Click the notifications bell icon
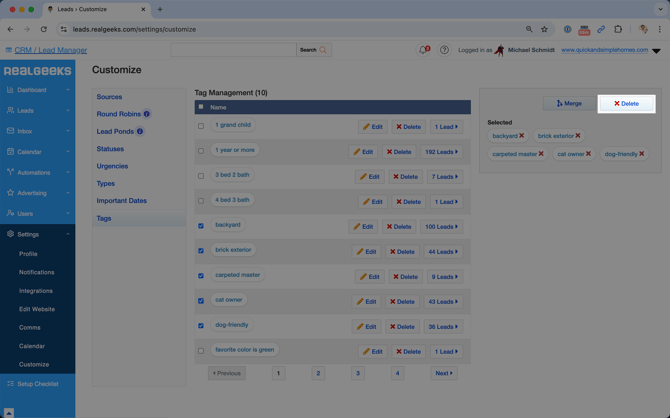Image resolution: width=670 pixels, height=418 pixels. [423, 50]
